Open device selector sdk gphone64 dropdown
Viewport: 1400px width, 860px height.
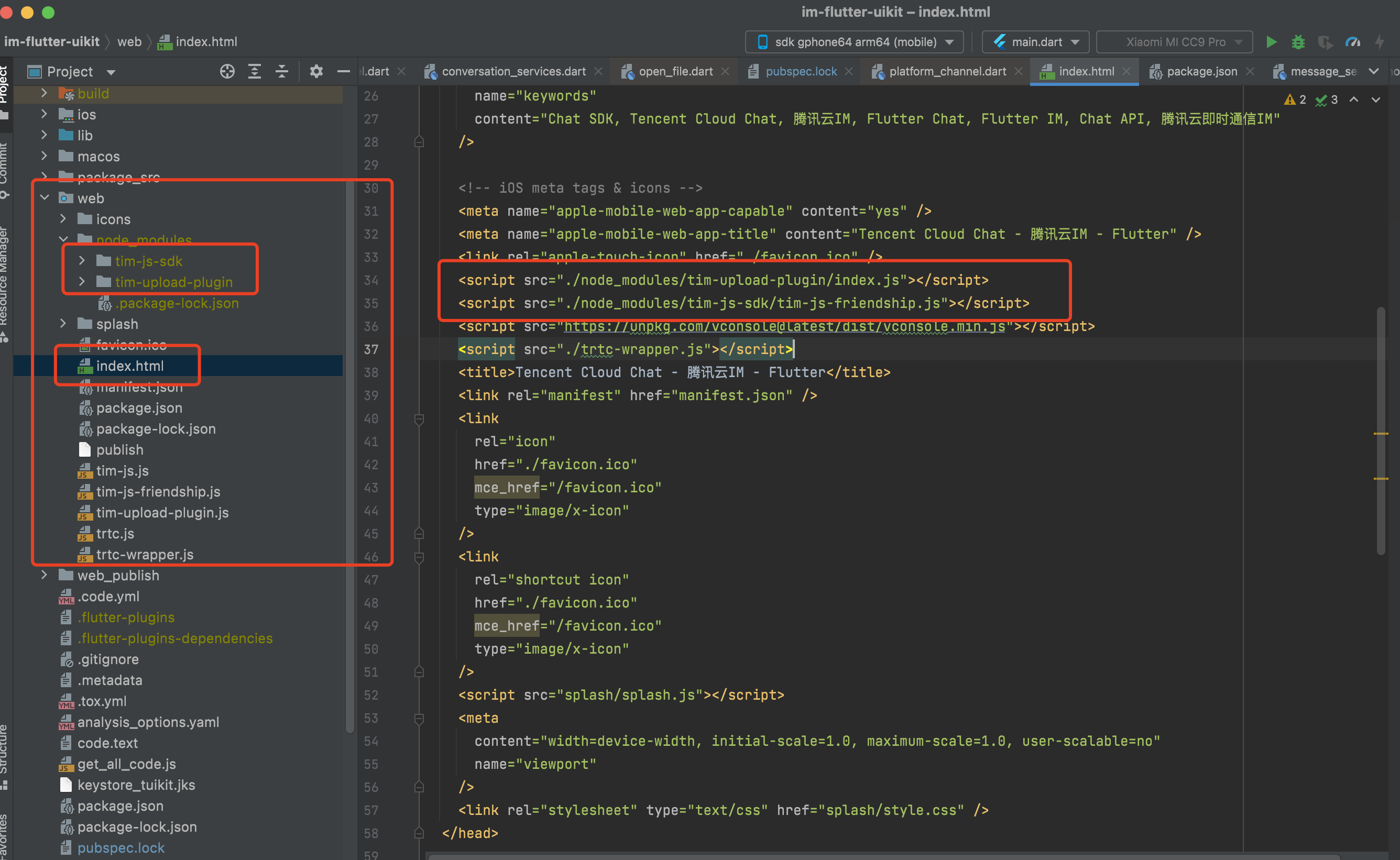point(855,42)
